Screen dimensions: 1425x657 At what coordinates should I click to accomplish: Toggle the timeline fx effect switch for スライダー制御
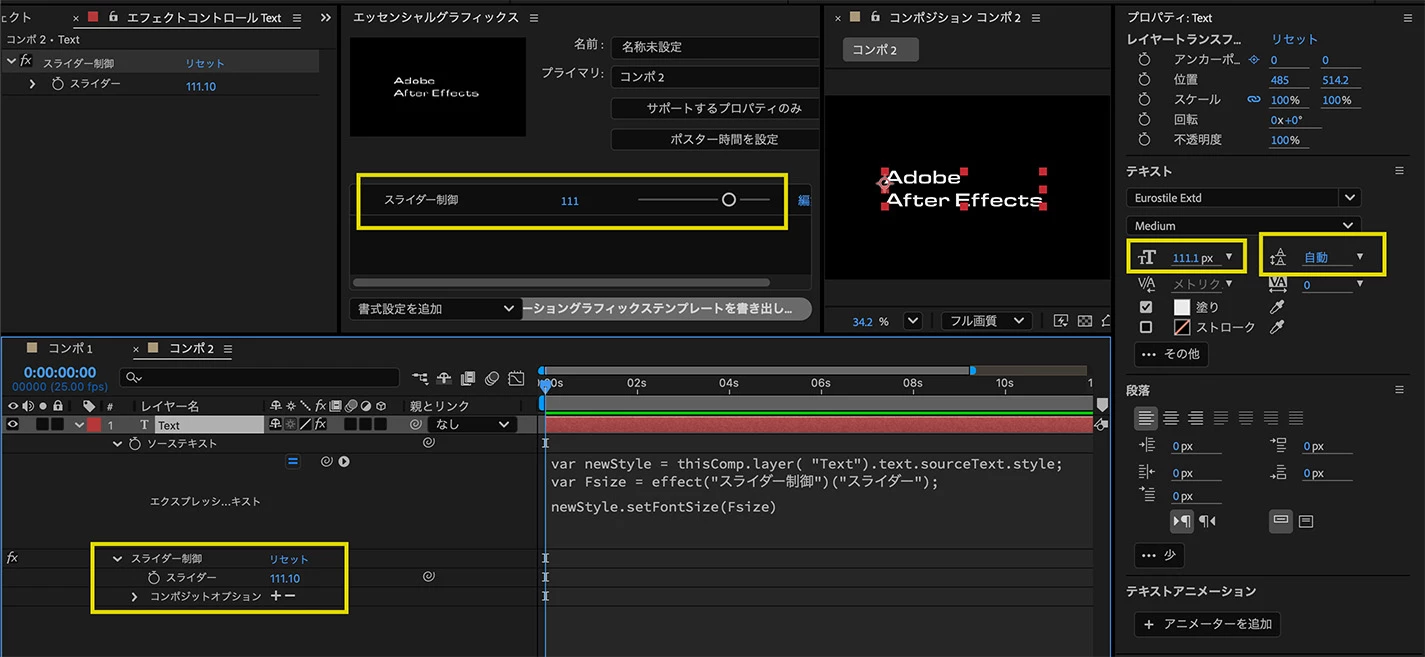(x=13, y=558)
